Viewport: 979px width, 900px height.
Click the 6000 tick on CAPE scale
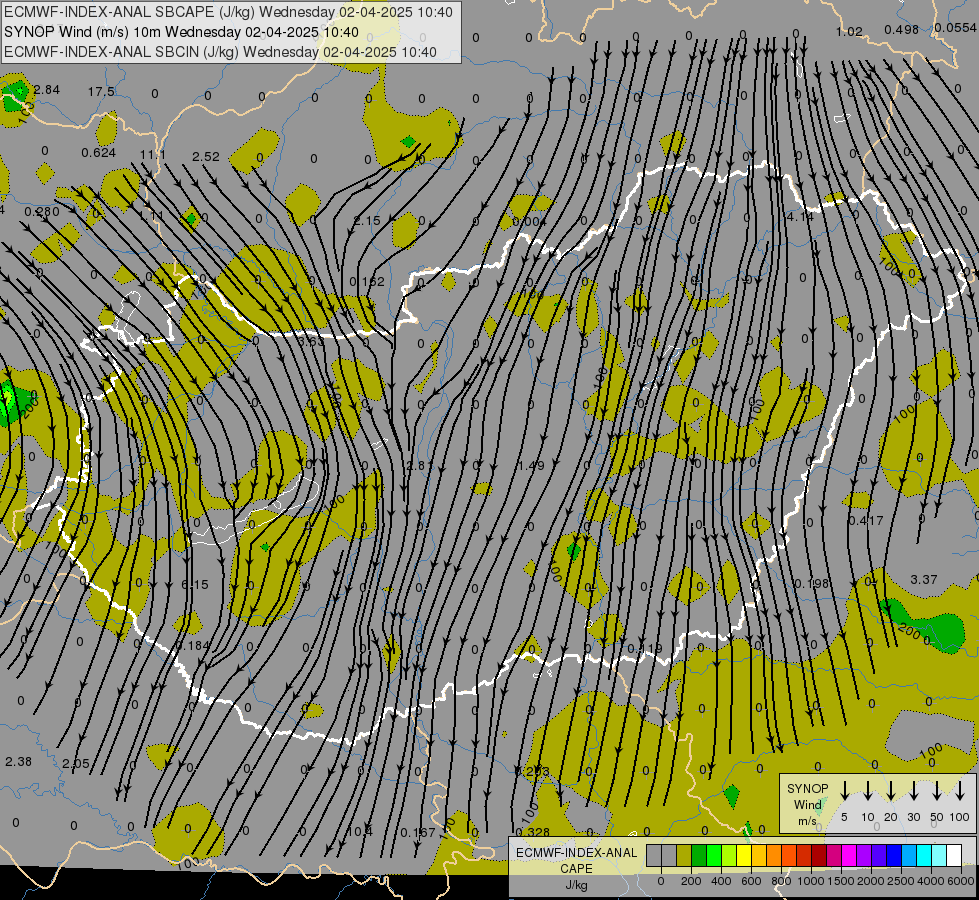(960, 881)
